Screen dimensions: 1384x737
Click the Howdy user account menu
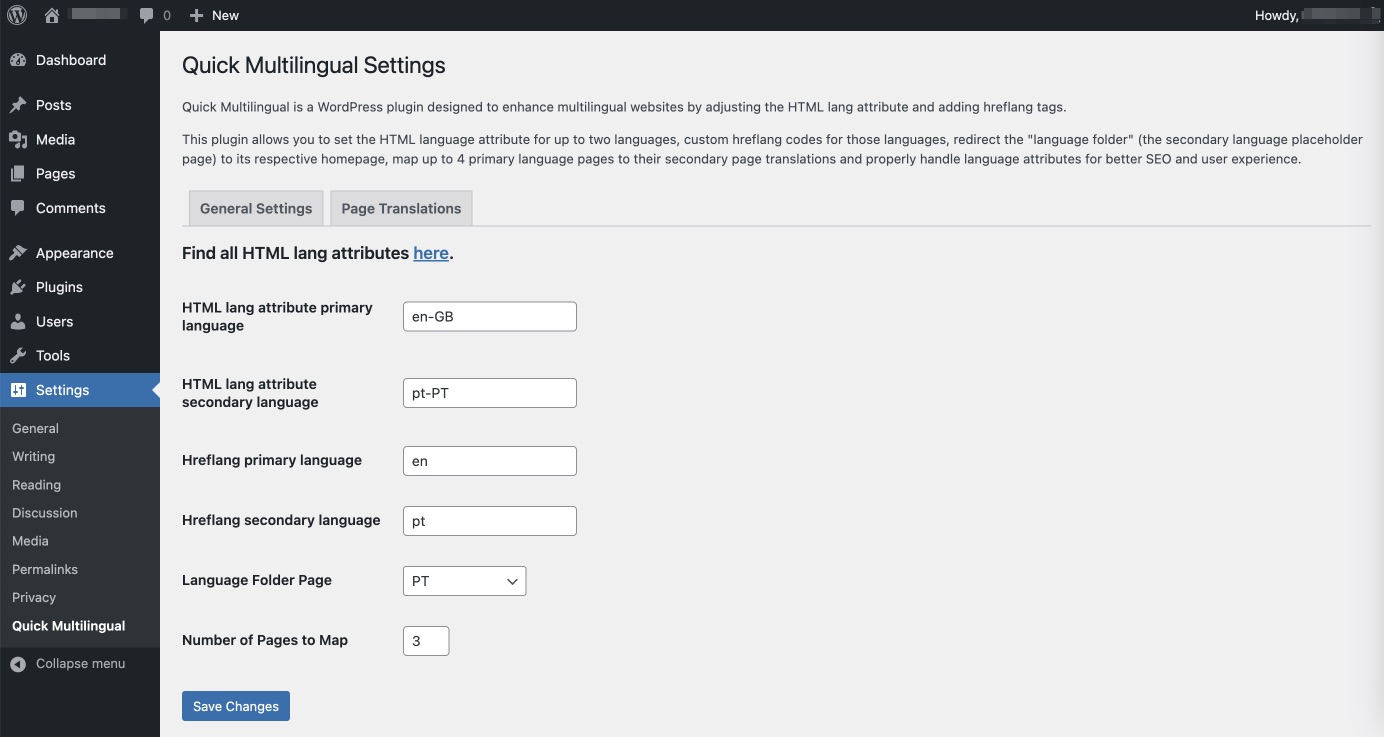[1315, 15]
